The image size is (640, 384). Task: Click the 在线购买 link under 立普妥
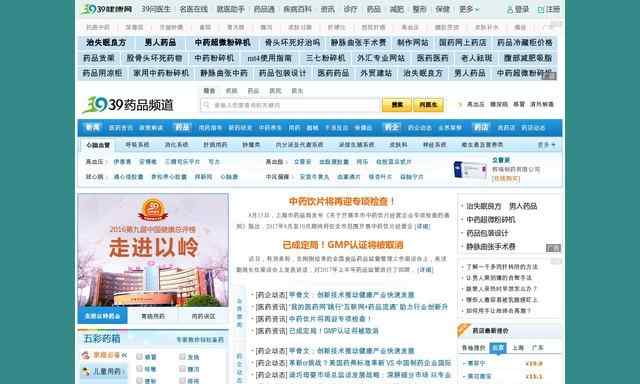(x=506, y=178)
